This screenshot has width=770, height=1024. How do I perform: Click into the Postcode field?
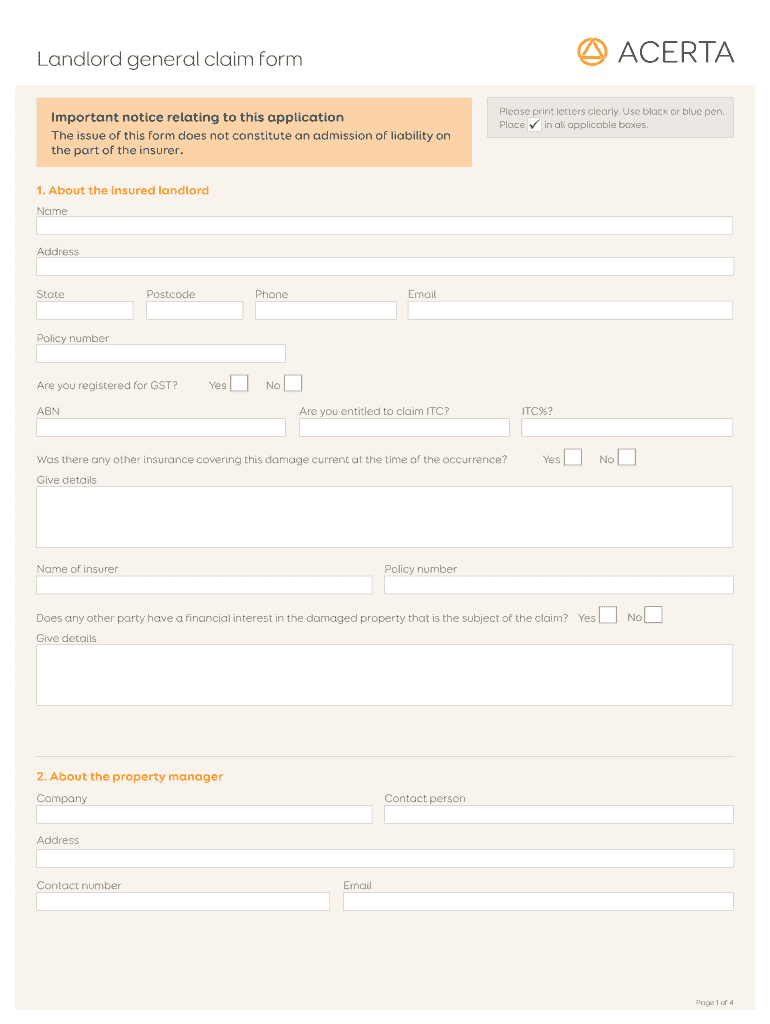pyautogui.click(x=194, y=311)
